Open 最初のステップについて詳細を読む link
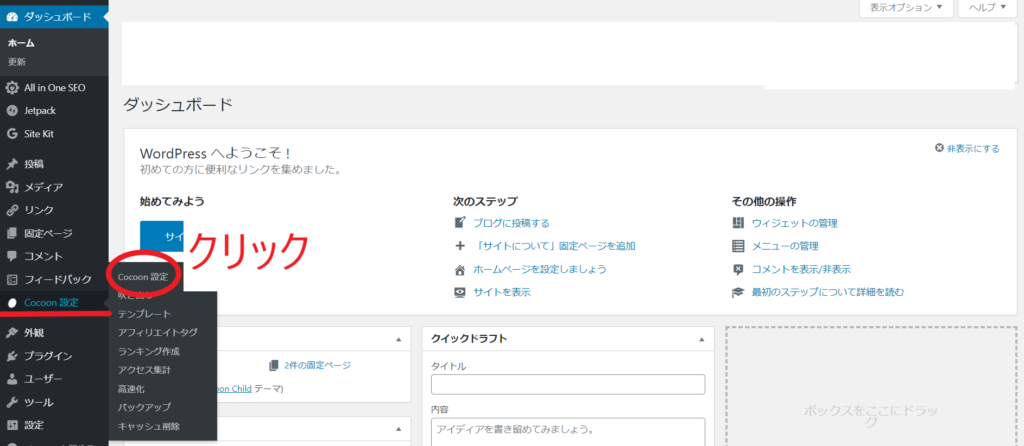This screenshot has height=446, width=1024. (x=828, y=292)
